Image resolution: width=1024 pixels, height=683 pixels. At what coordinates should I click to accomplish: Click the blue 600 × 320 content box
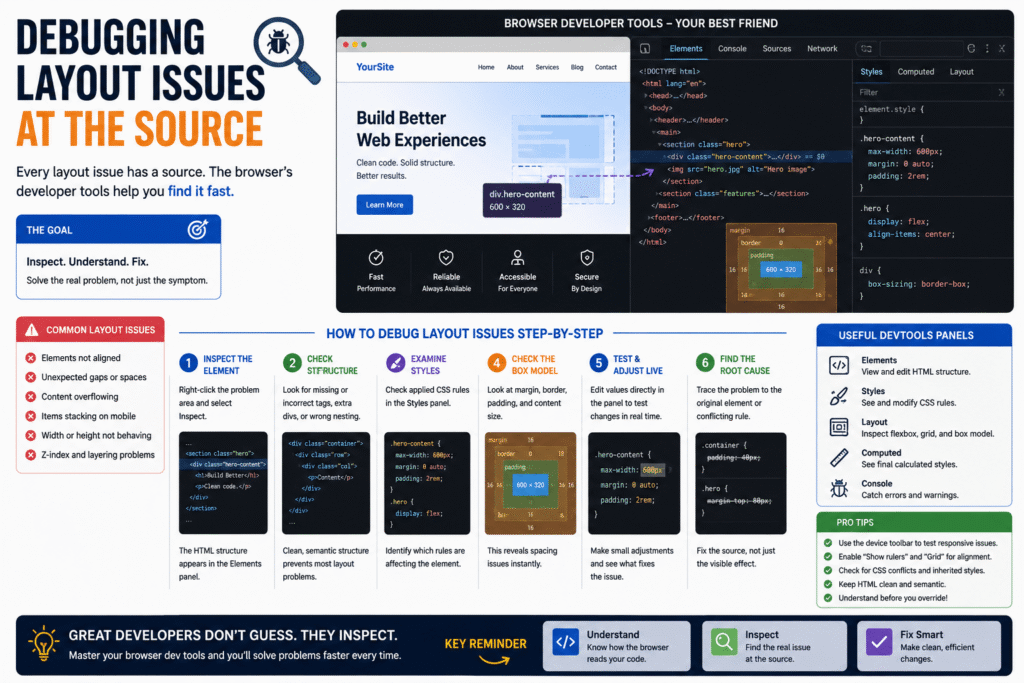tap(781, 269)
